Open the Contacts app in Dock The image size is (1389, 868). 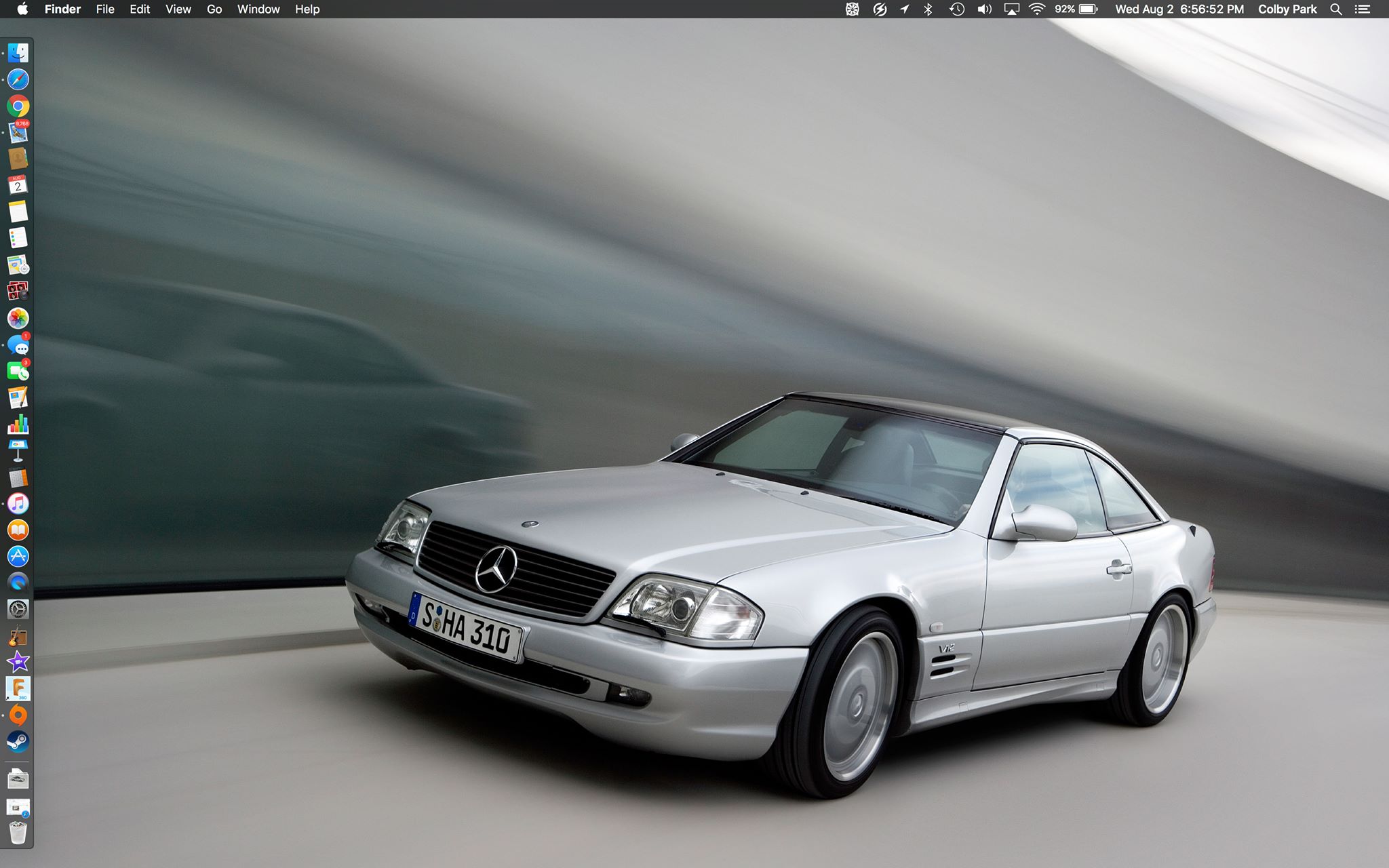[x=18, y=159]
